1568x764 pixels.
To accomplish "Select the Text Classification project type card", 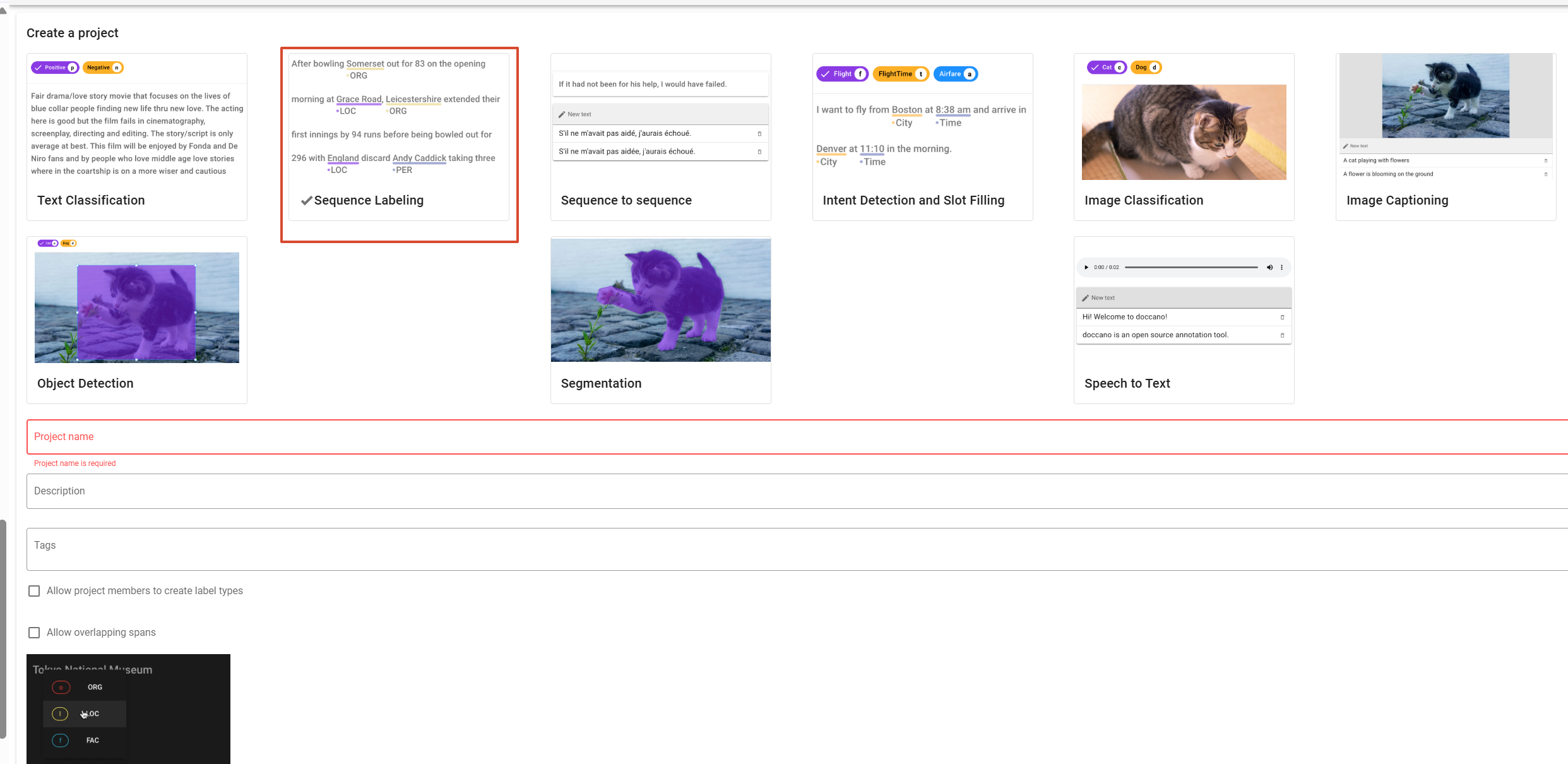I will tap(136, 137).
